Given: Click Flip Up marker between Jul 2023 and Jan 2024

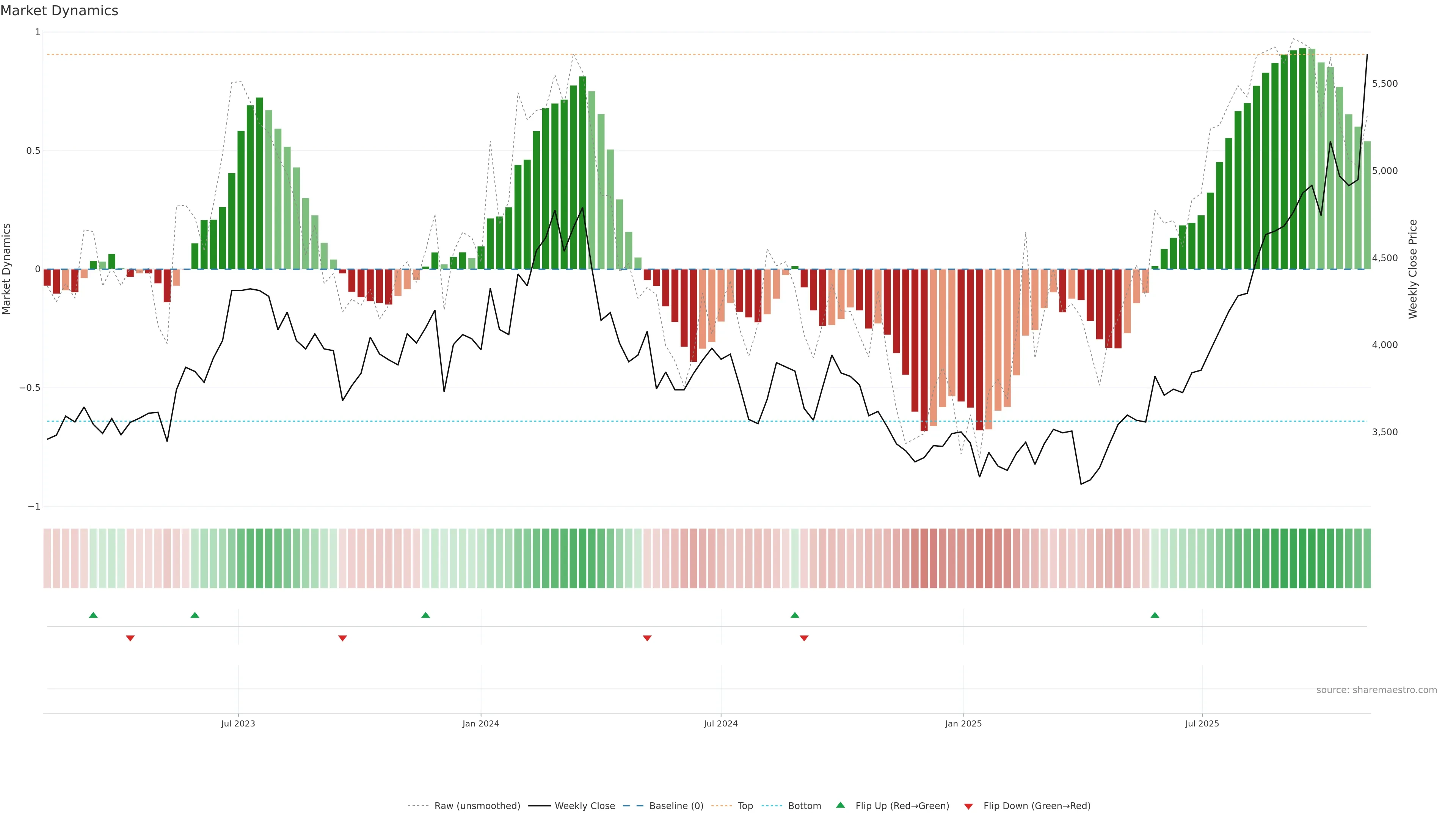Looking at the screenshot, I should (425, 615).
